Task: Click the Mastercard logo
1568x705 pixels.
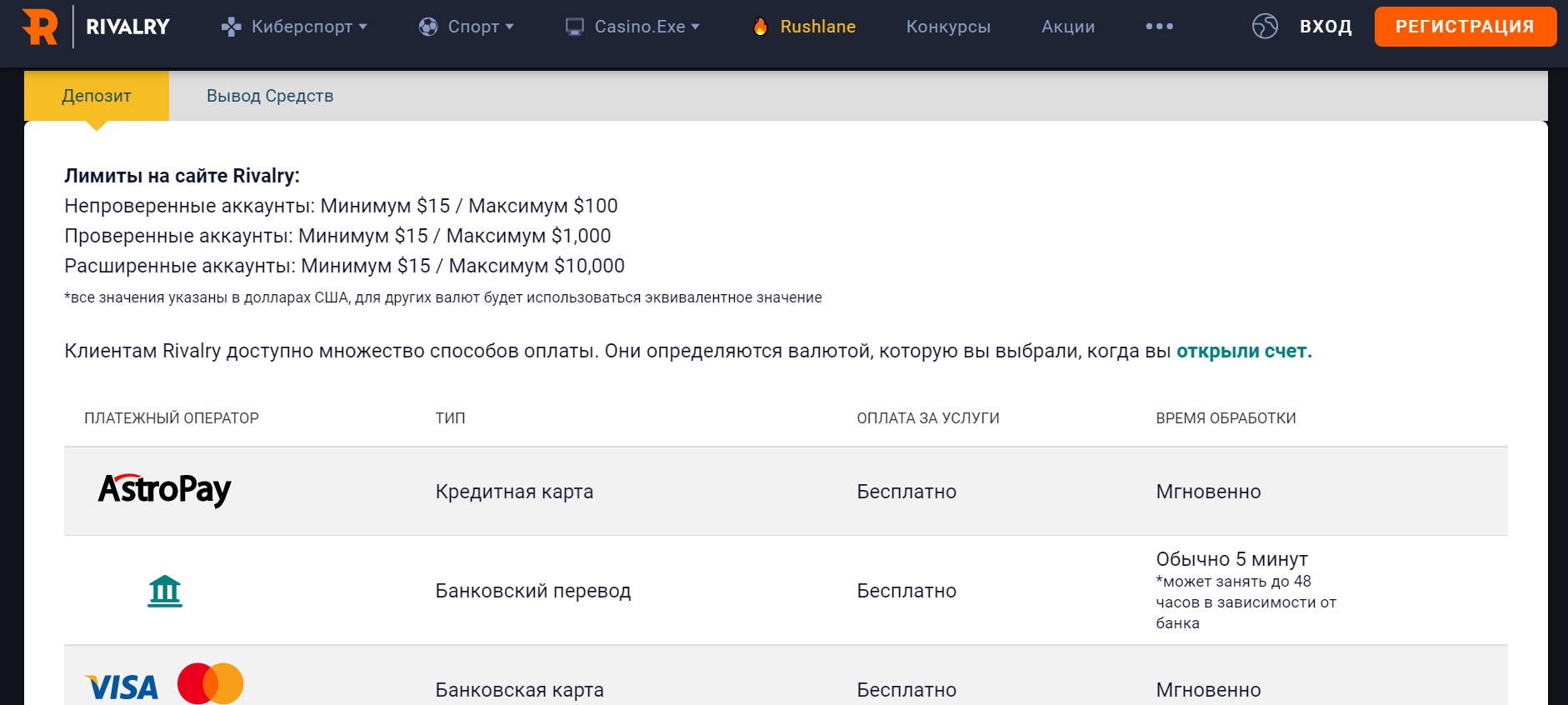Action: point(211,684)
